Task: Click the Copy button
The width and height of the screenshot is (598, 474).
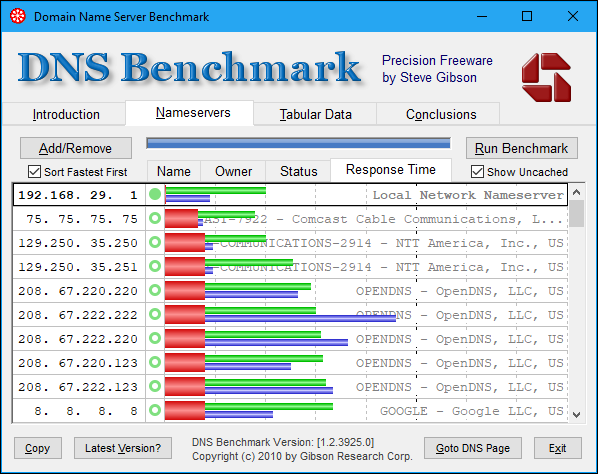Action: (x=38, y=448)
